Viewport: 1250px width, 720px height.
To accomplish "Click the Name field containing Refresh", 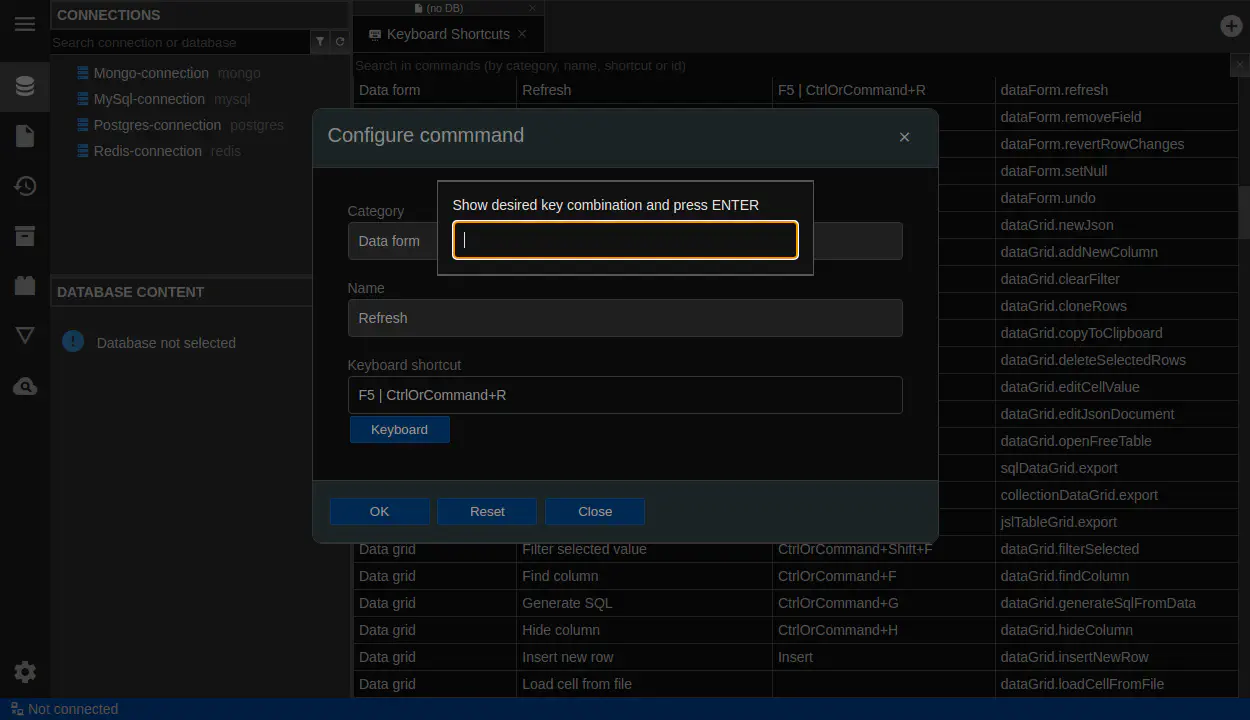I will pyautogui.click(x=625, y=318).
